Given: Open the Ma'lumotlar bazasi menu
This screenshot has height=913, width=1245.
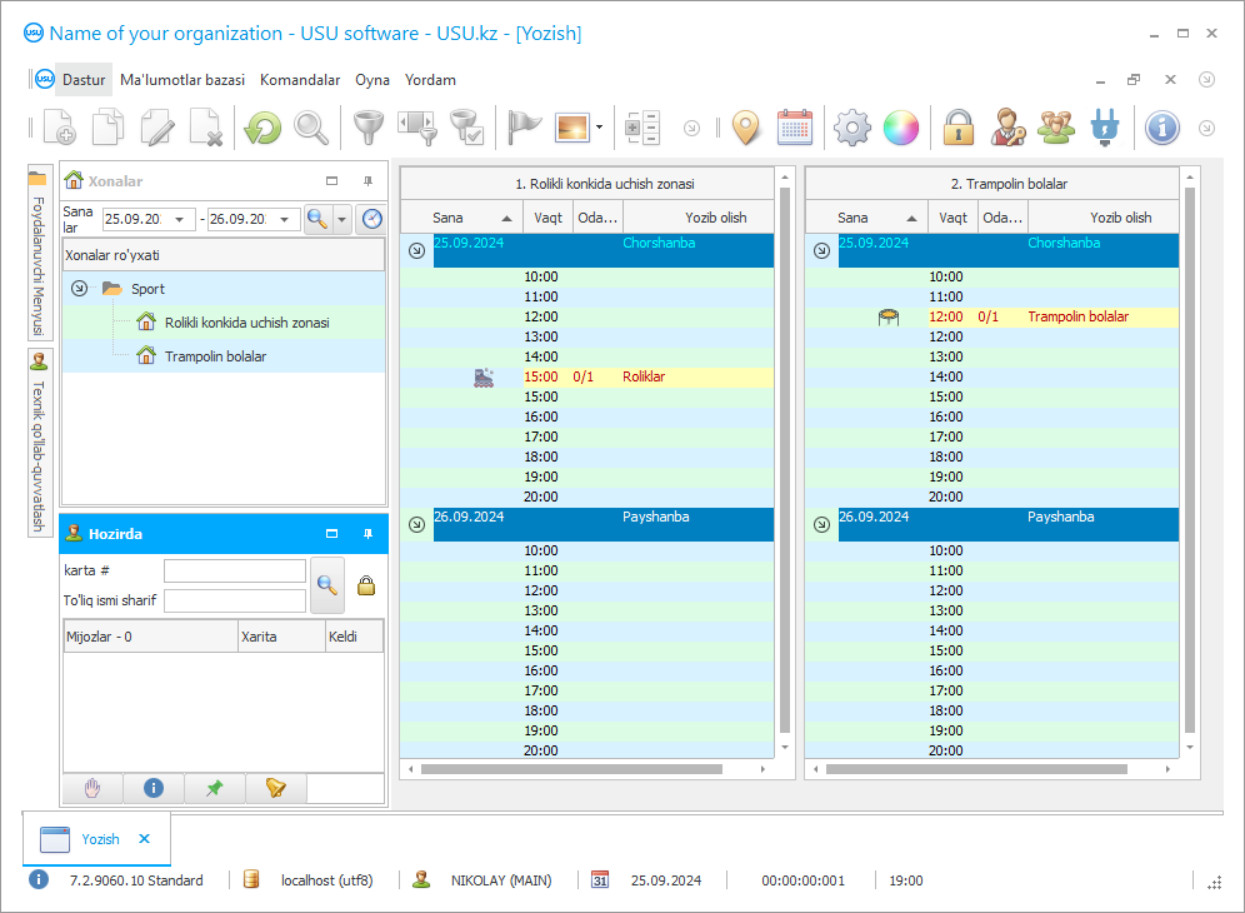Looking at the screenshot, I should point(183,80).
